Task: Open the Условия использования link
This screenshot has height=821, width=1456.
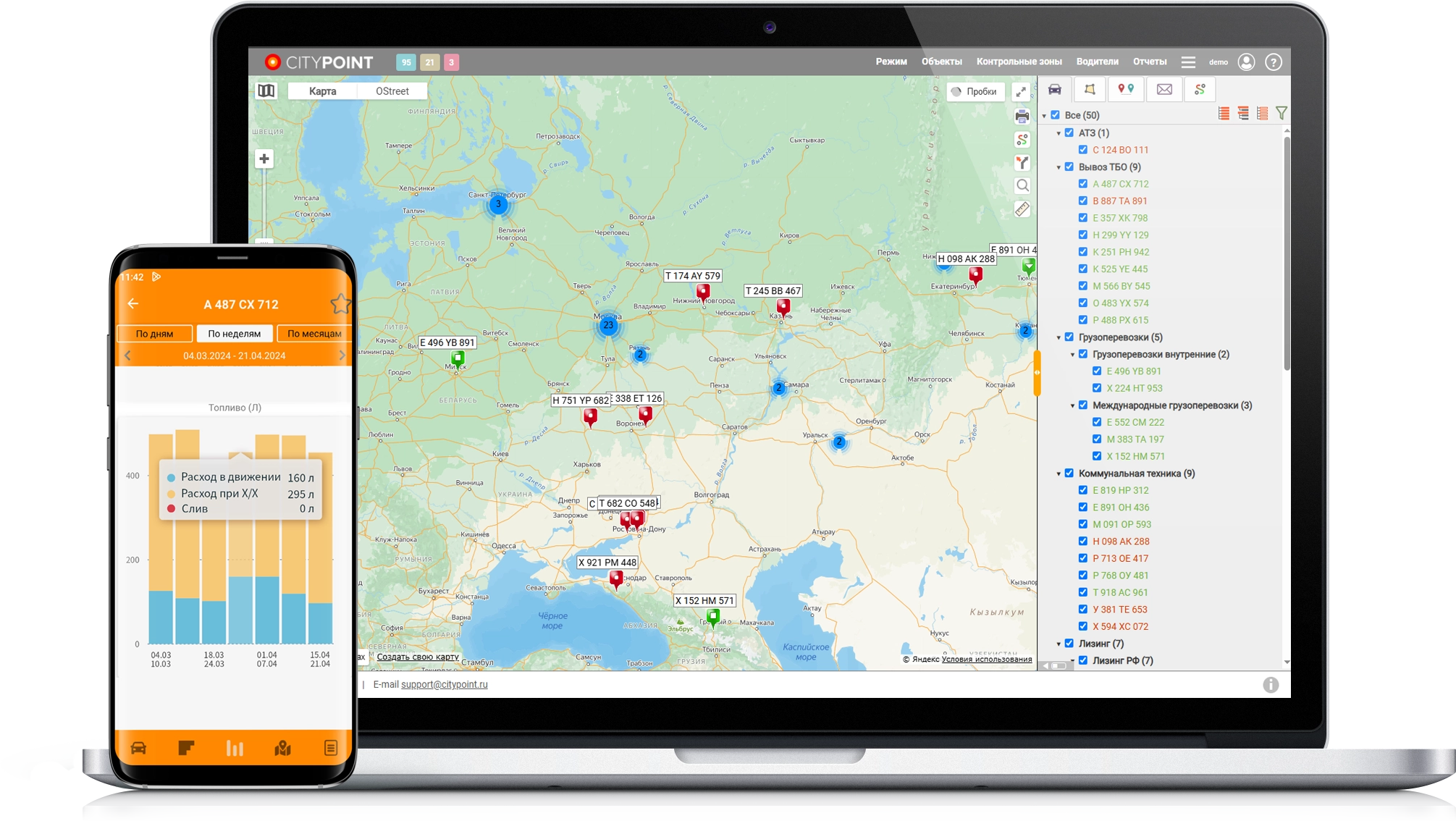Action: point(987,659)
